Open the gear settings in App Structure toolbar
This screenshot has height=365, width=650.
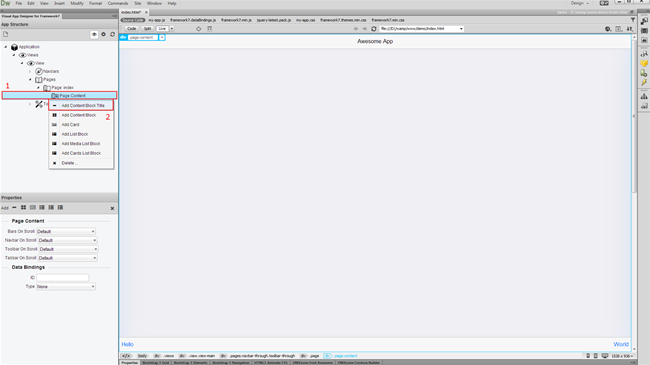click(104, 34)
